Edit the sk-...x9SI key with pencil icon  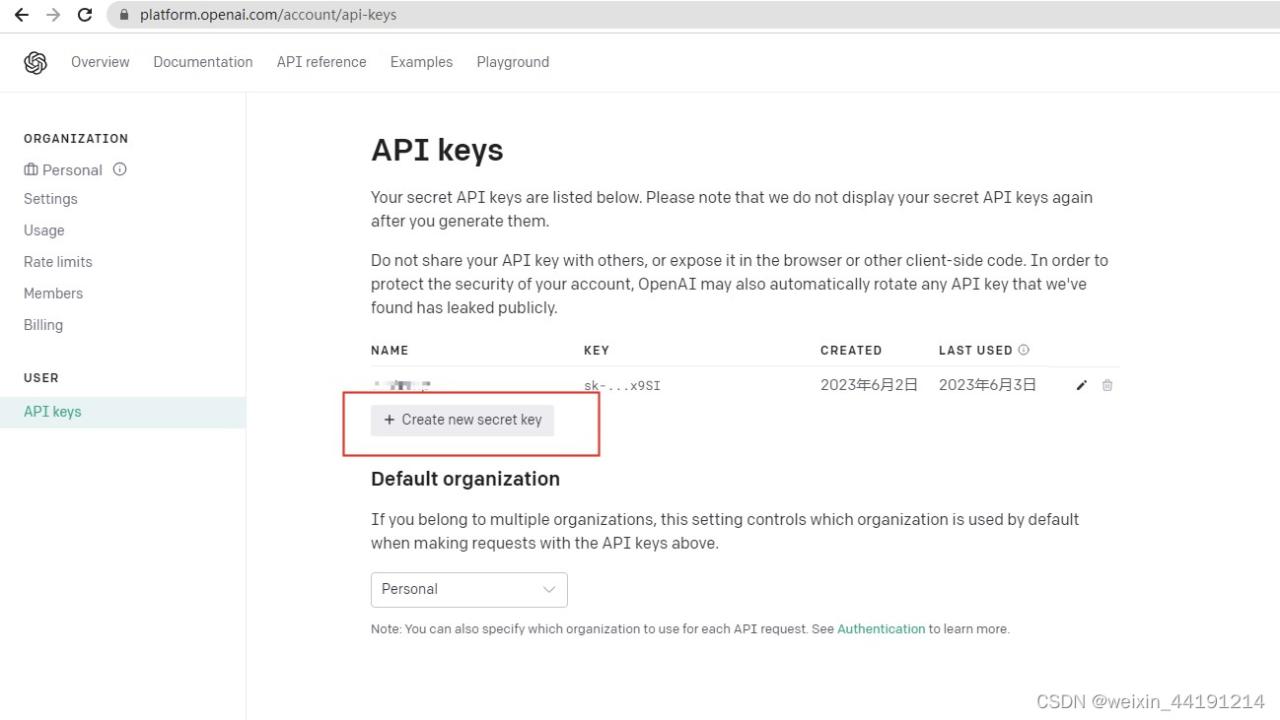(x=1081, y=385)
